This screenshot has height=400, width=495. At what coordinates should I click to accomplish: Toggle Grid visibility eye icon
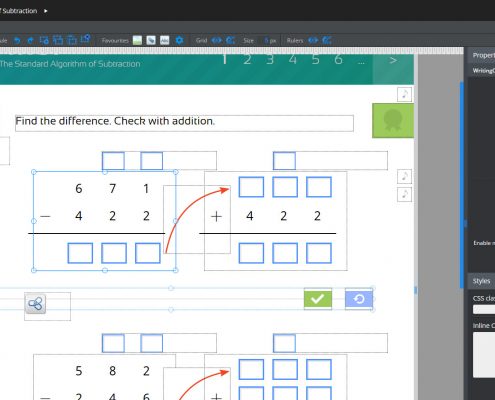tap(217, 41)
